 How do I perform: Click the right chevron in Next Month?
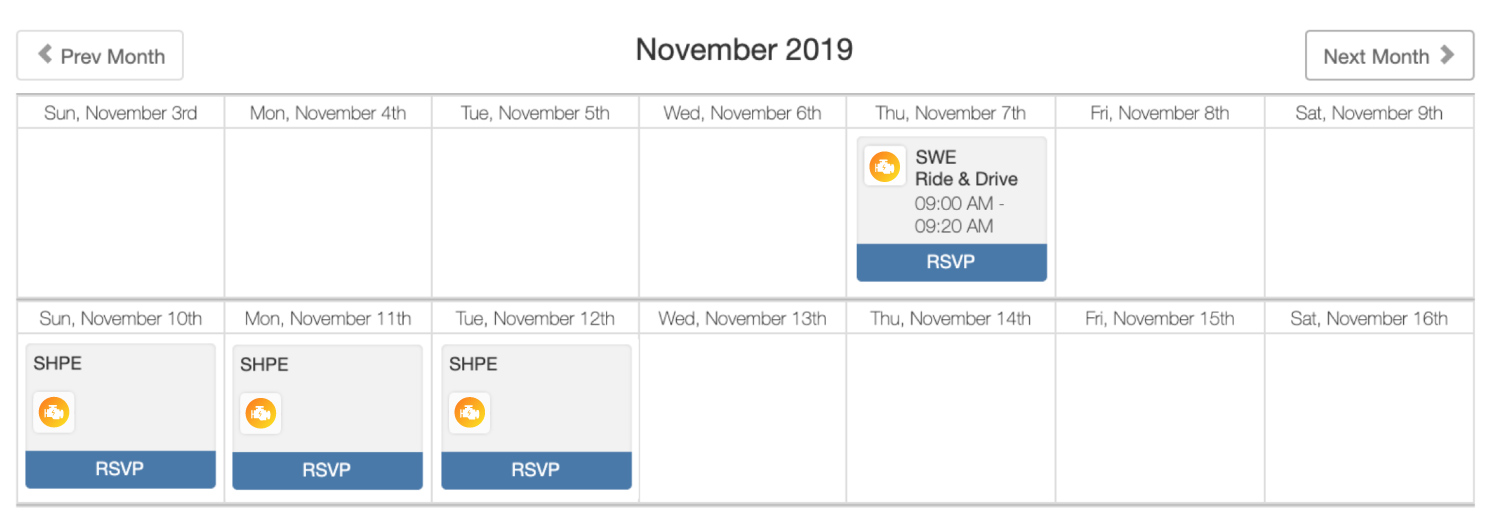click(1447, 55)
